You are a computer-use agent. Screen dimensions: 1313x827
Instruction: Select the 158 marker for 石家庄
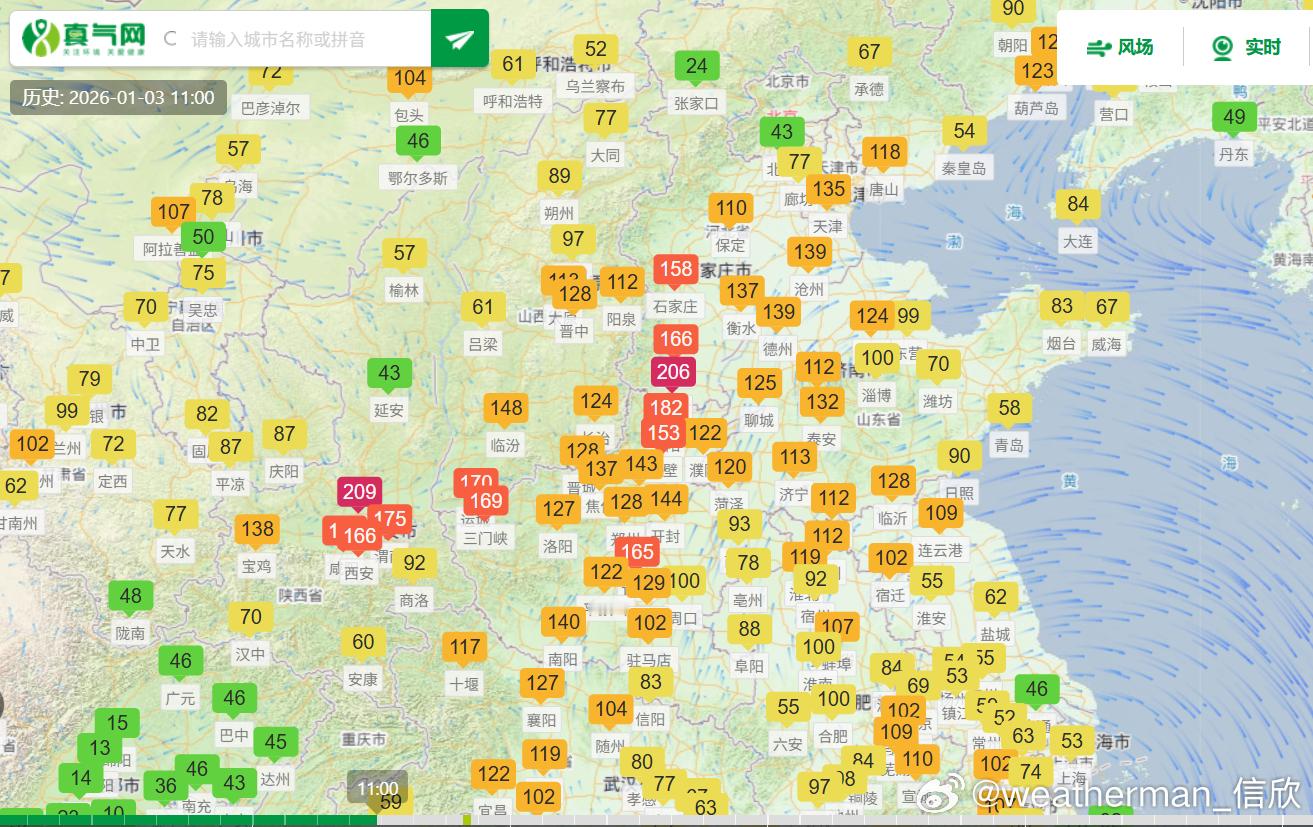[676, 270]
